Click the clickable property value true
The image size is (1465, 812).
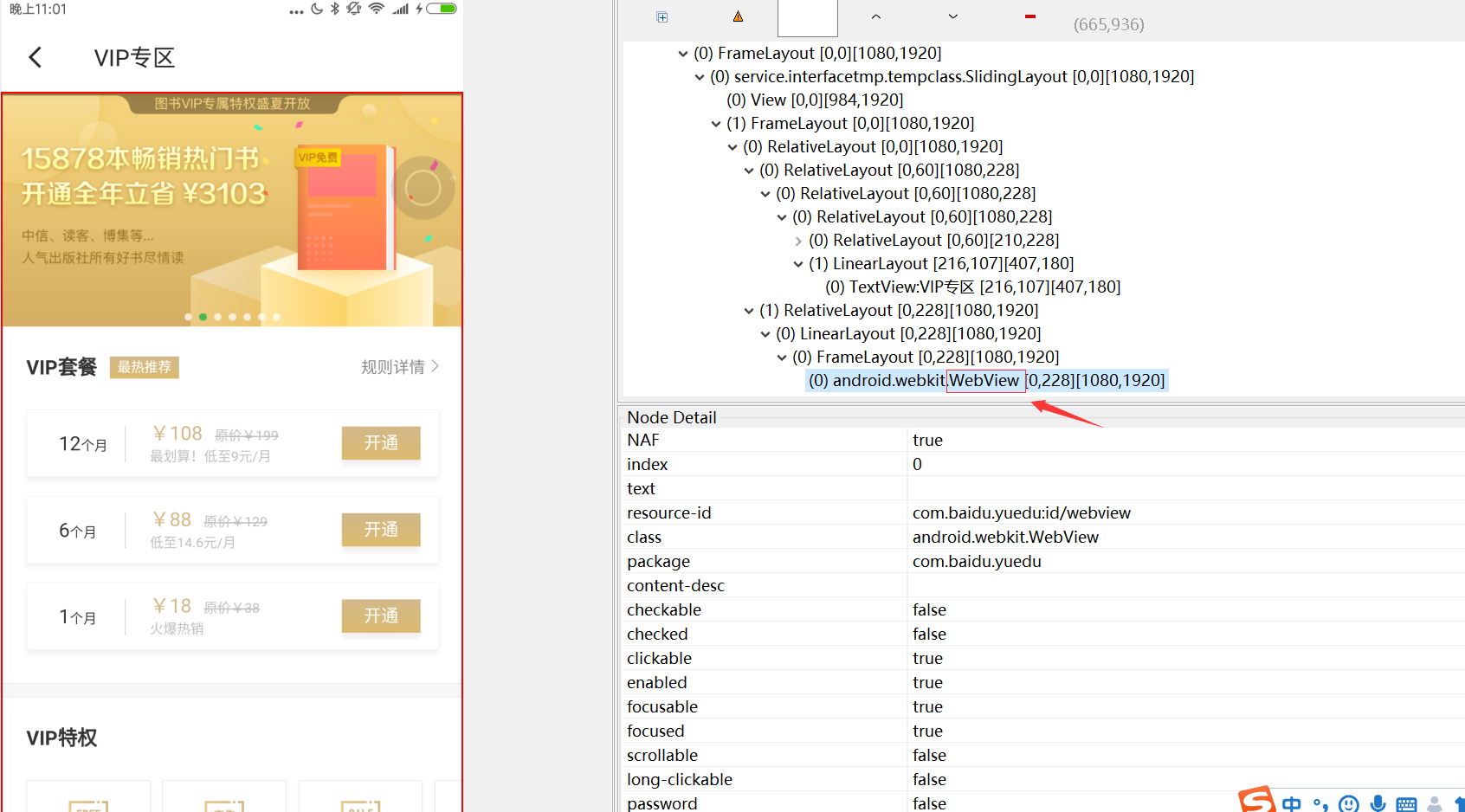coord(927,658)
